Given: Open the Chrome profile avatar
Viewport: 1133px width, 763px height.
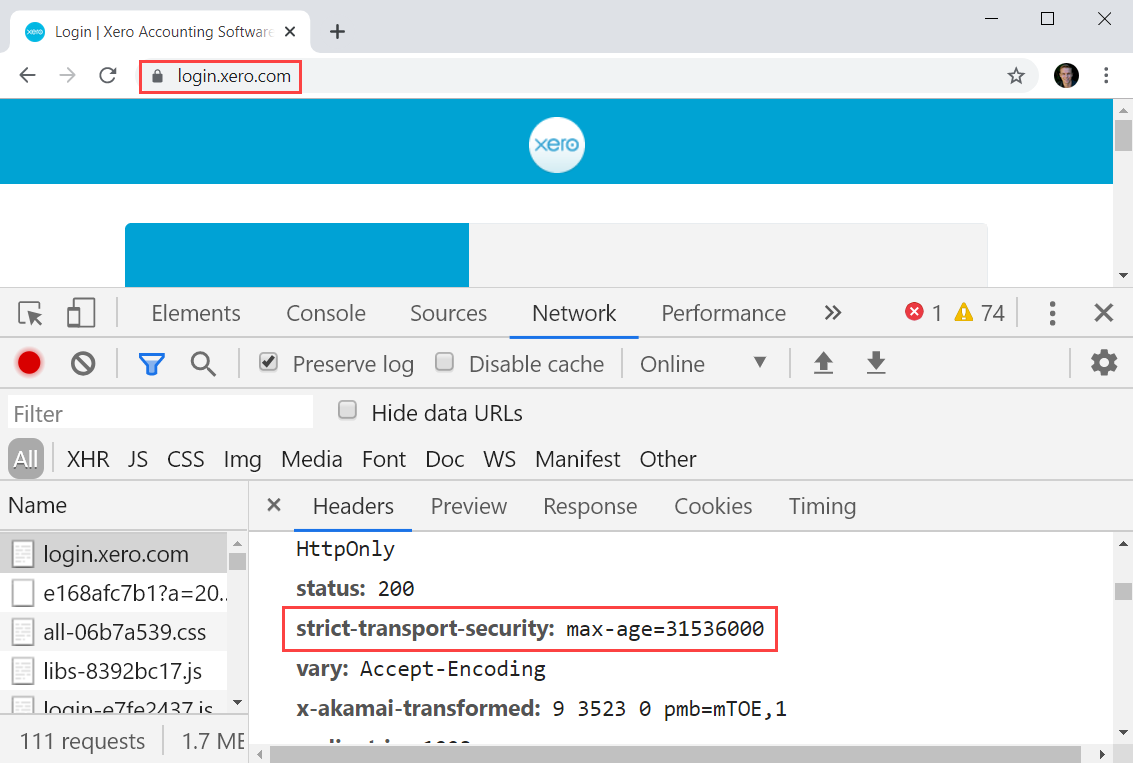Looking at the screenshot, I should (1066, 75).
